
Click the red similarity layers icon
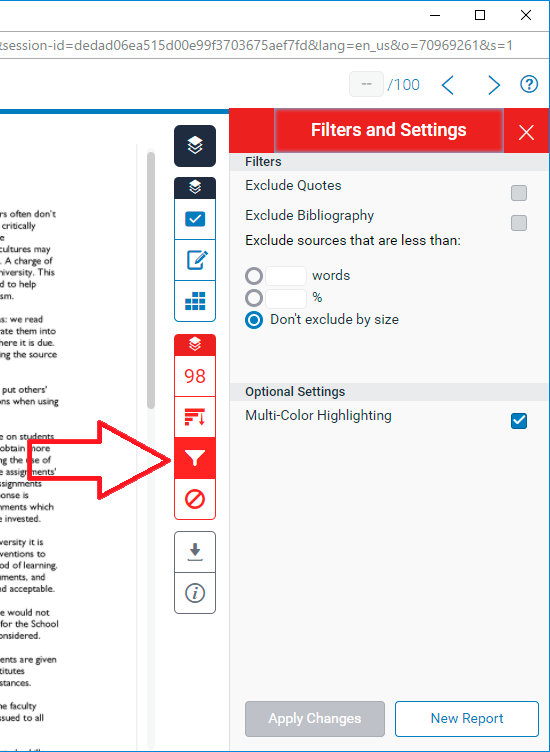[195, 344]
